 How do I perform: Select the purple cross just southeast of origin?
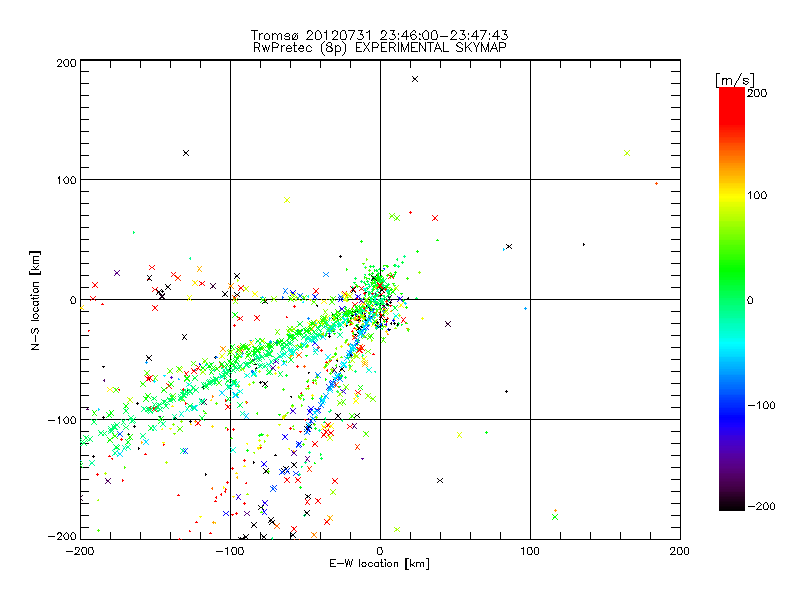coord(448,324)
